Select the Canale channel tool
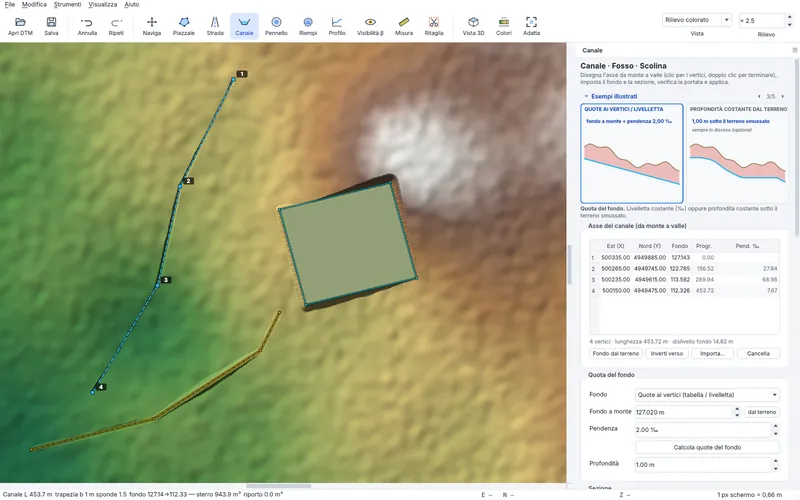800x500 pixels. (244, 26)
